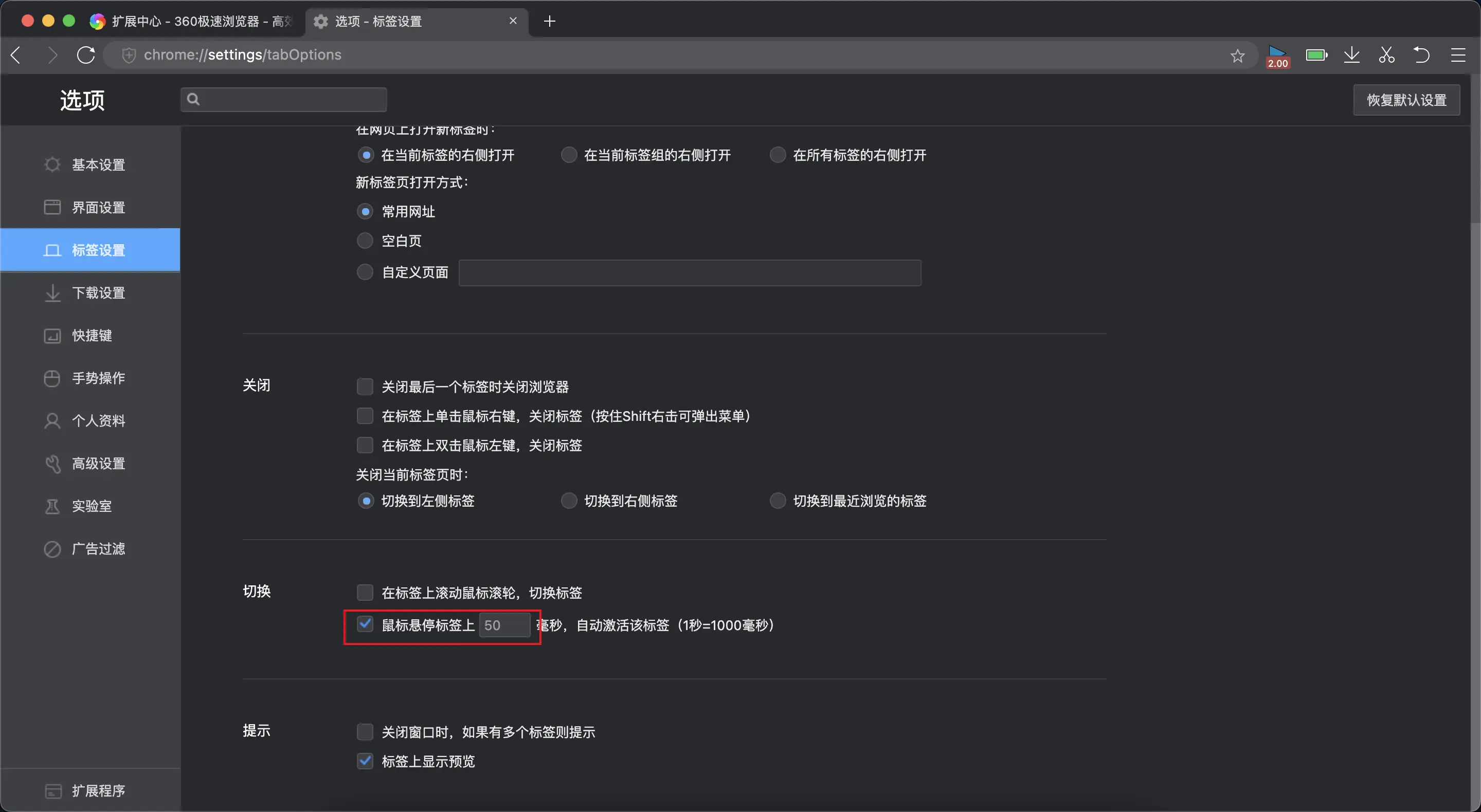Enable 在标签上双击鼠标左键 close option
This screenshot has height=812, width=1481.
(x=365, y=445)
